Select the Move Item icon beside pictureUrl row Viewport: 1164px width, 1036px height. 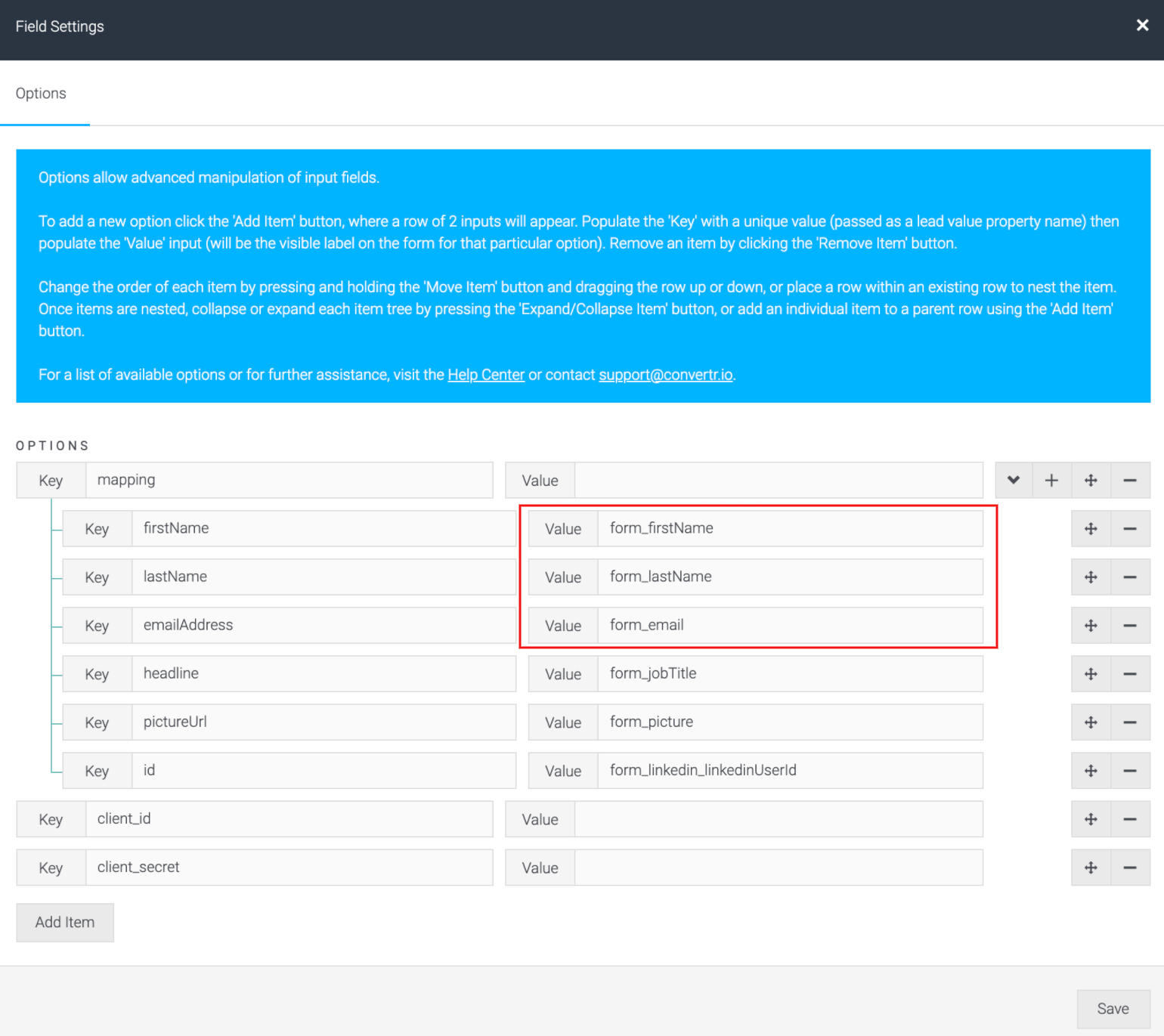tap(1091, 722)
